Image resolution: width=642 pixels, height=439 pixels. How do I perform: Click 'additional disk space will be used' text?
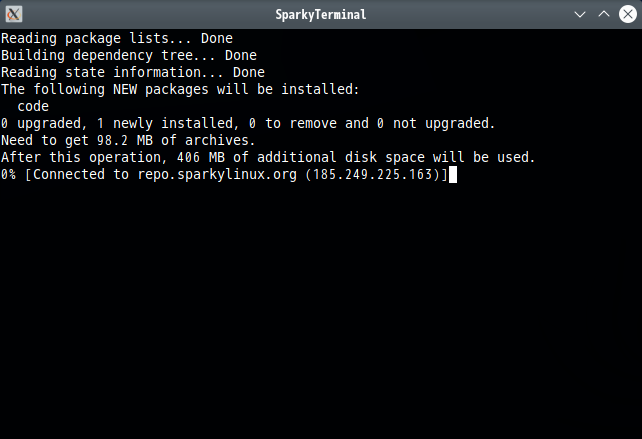tap(396, 157)
